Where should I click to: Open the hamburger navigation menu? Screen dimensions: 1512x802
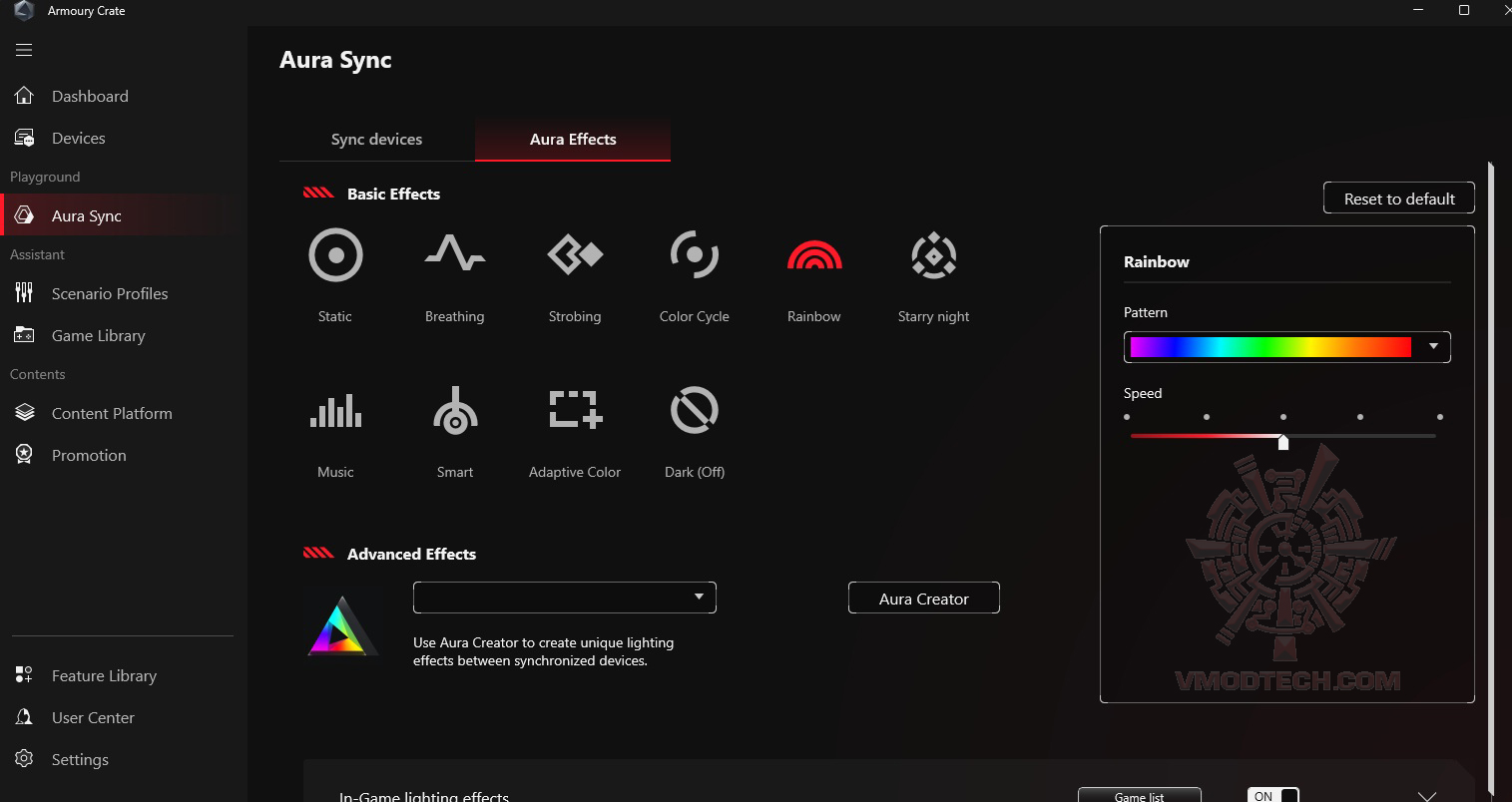tap(24, 50)
